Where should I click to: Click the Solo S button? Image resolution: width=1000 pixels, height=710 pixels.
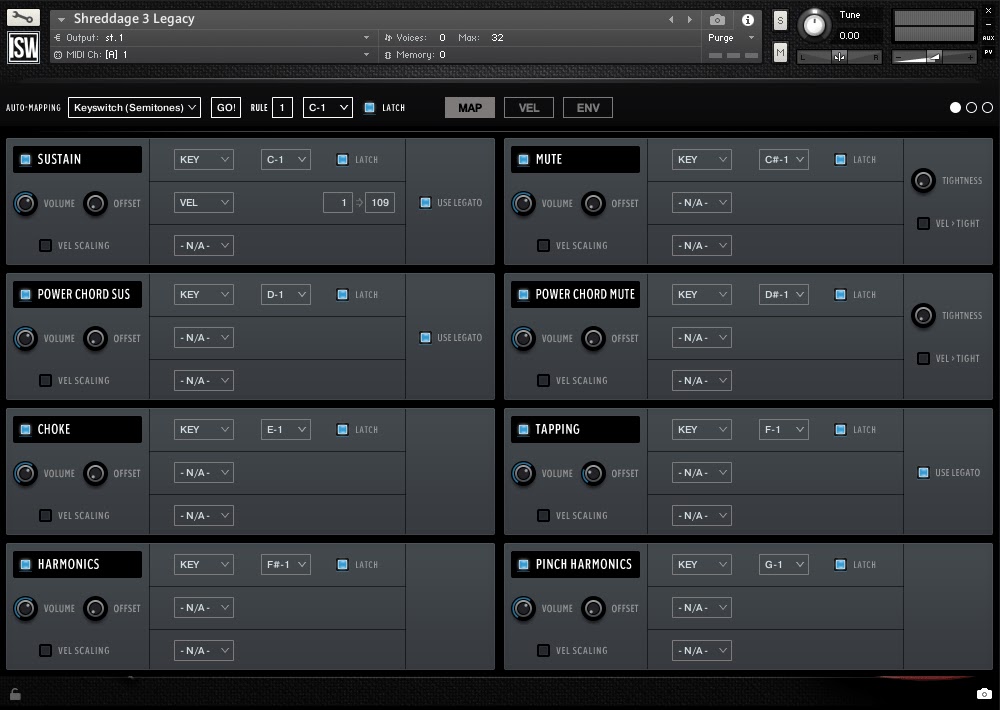[780, 20]
